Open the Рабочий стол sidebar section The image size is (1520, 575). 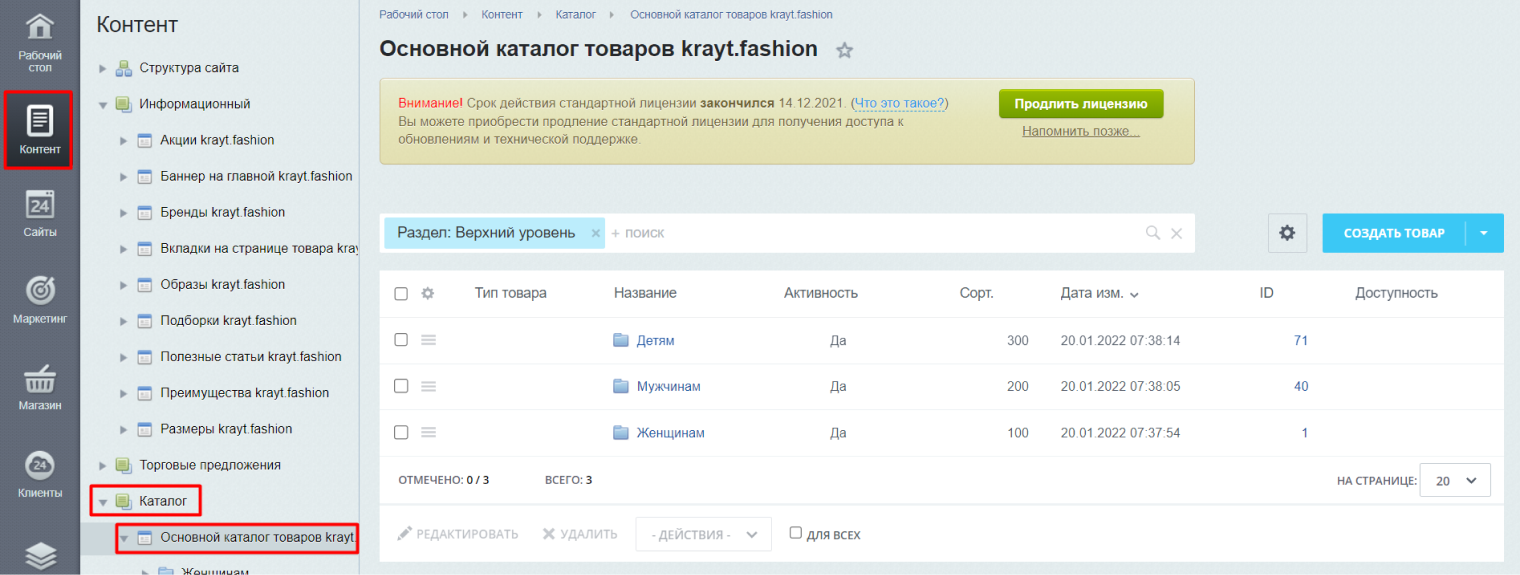[40, 42]
